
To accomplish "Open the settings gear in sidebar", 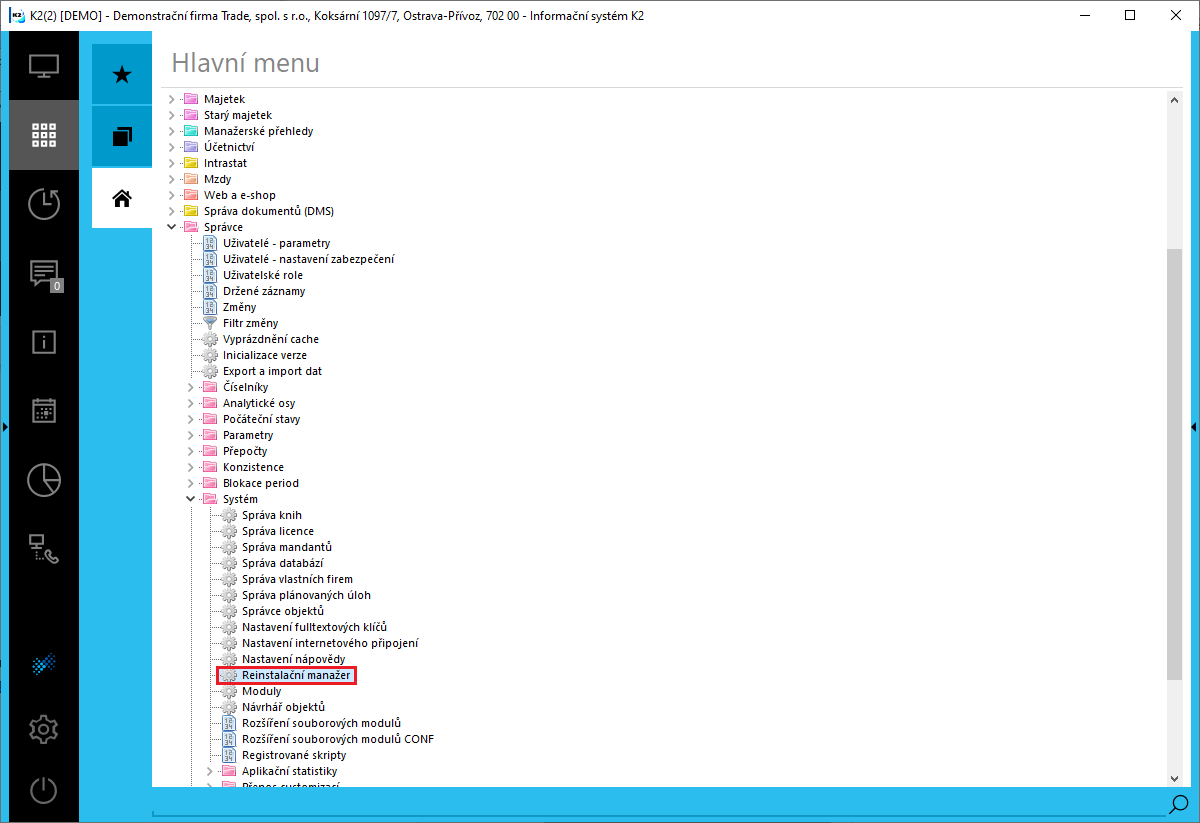I will point(43,729).
